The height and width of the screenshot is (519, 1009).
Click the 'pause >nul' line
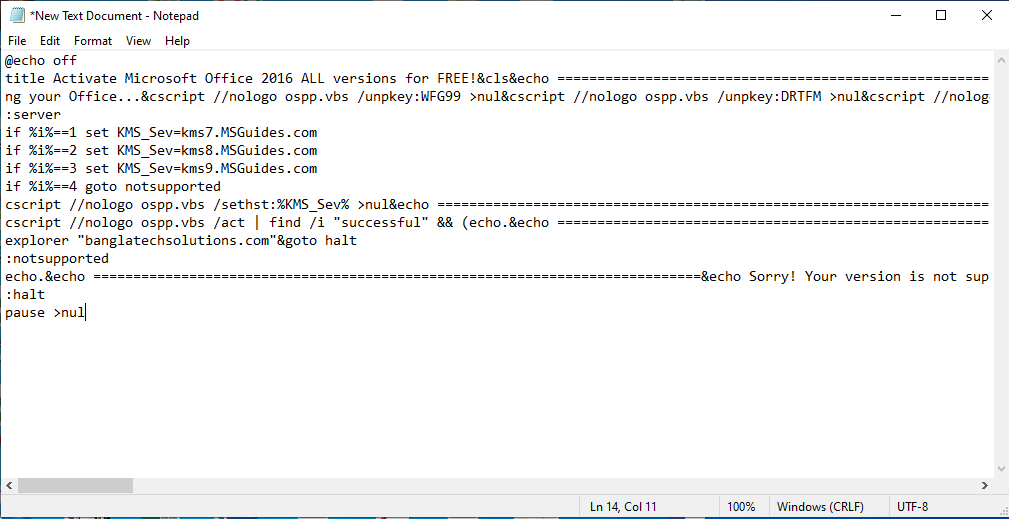coord(45,313)
